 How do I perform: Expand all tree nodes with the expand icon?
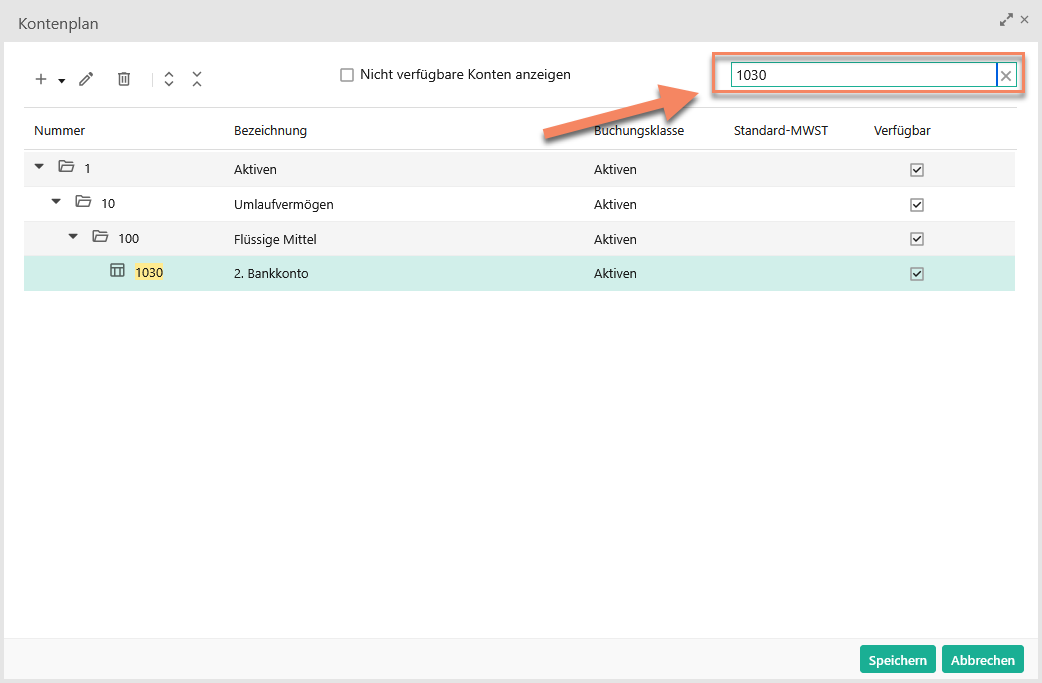pyautogui.click(x=169, y=79)
